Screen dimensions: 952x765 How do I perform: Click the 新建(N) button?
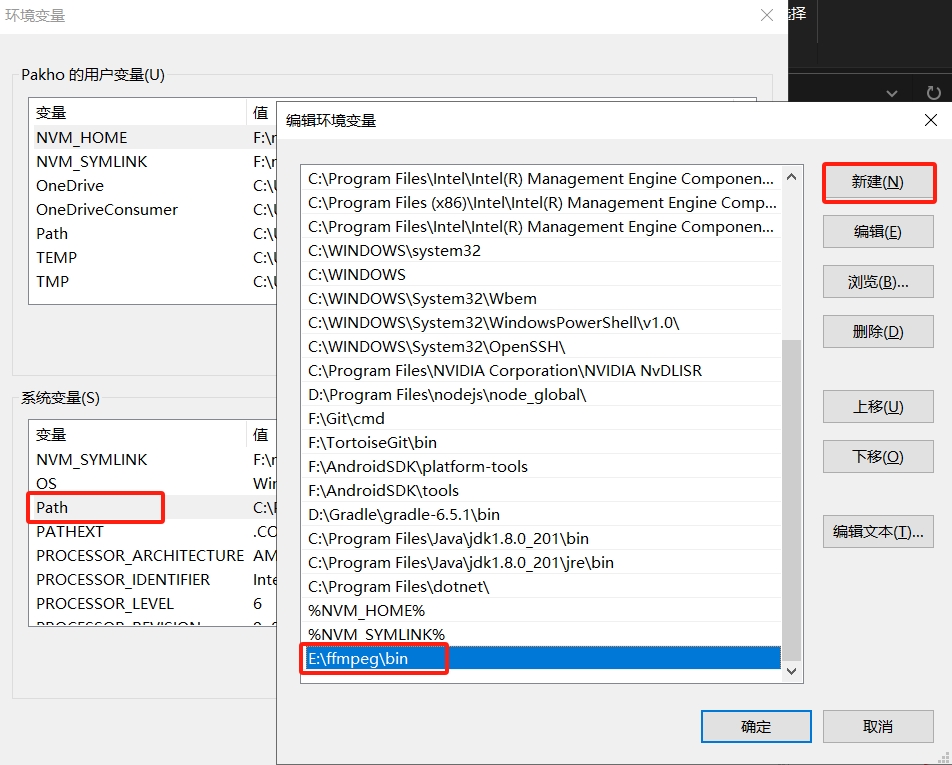[x=877, y=182]
